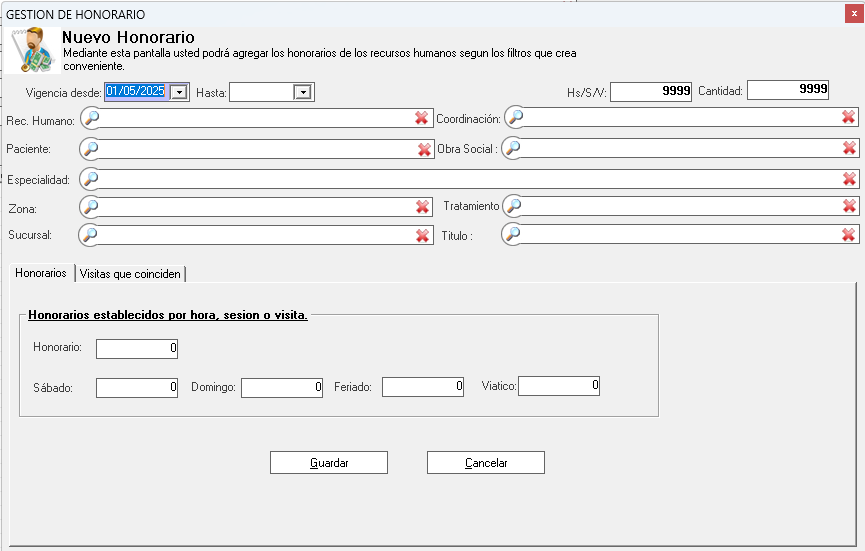Open the Sucursal search magnifier
The image size is (865, 551).
[91, 235]
